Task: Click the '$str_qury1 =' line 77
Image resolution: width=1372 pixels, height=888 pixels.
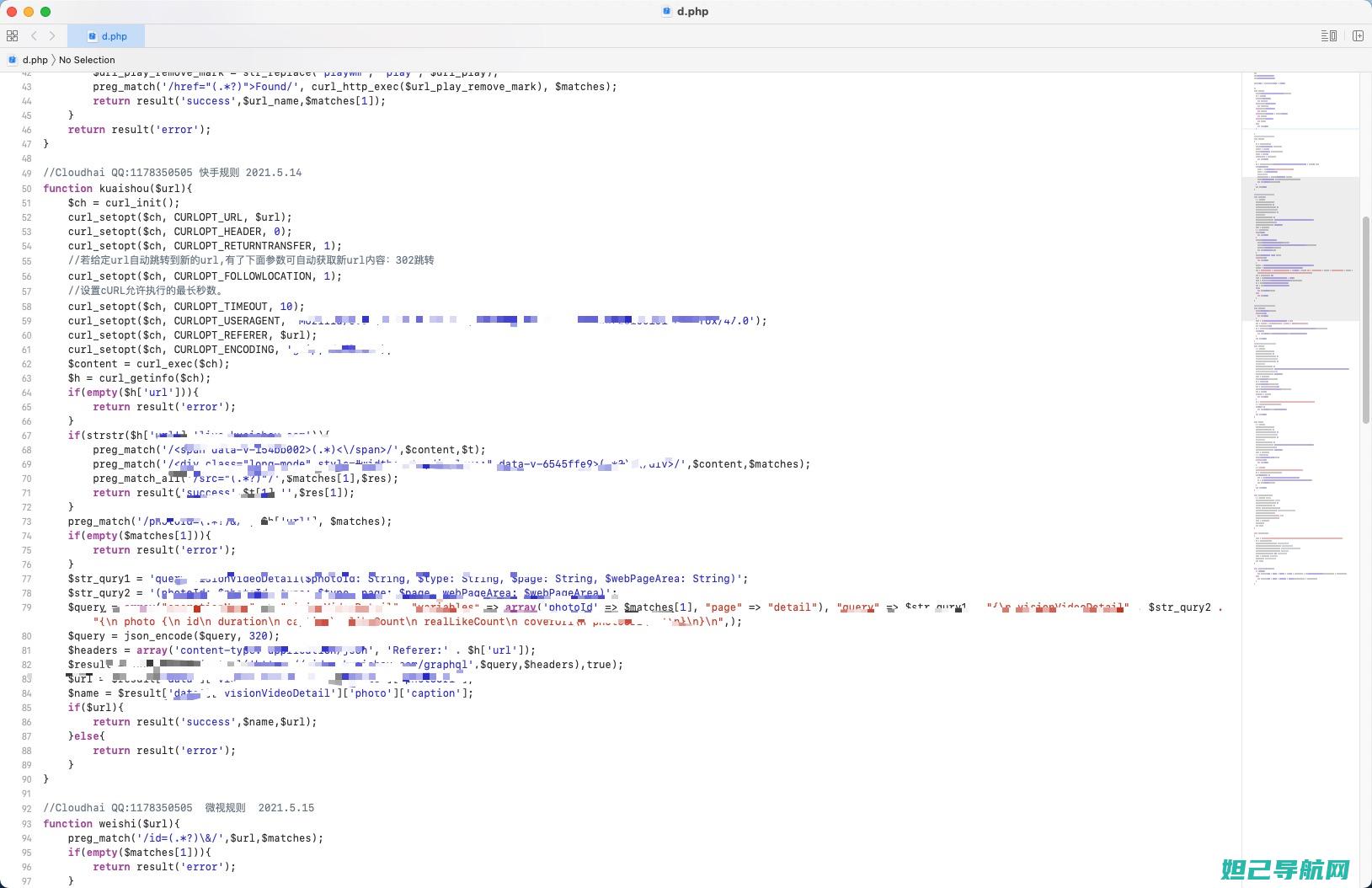Action: click(x=408, y=579)
